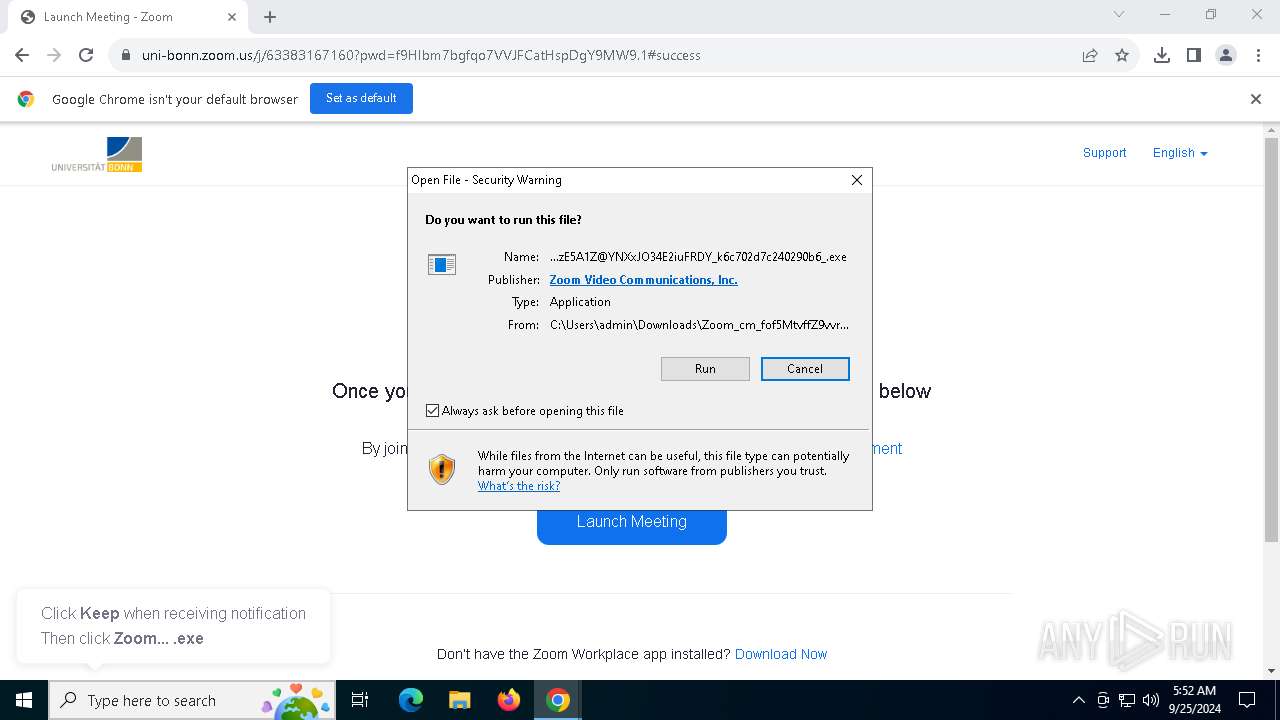This screenshot has height=720, width=1280.
Task: Click the network tray icon
Action: tap(1127, 700)
